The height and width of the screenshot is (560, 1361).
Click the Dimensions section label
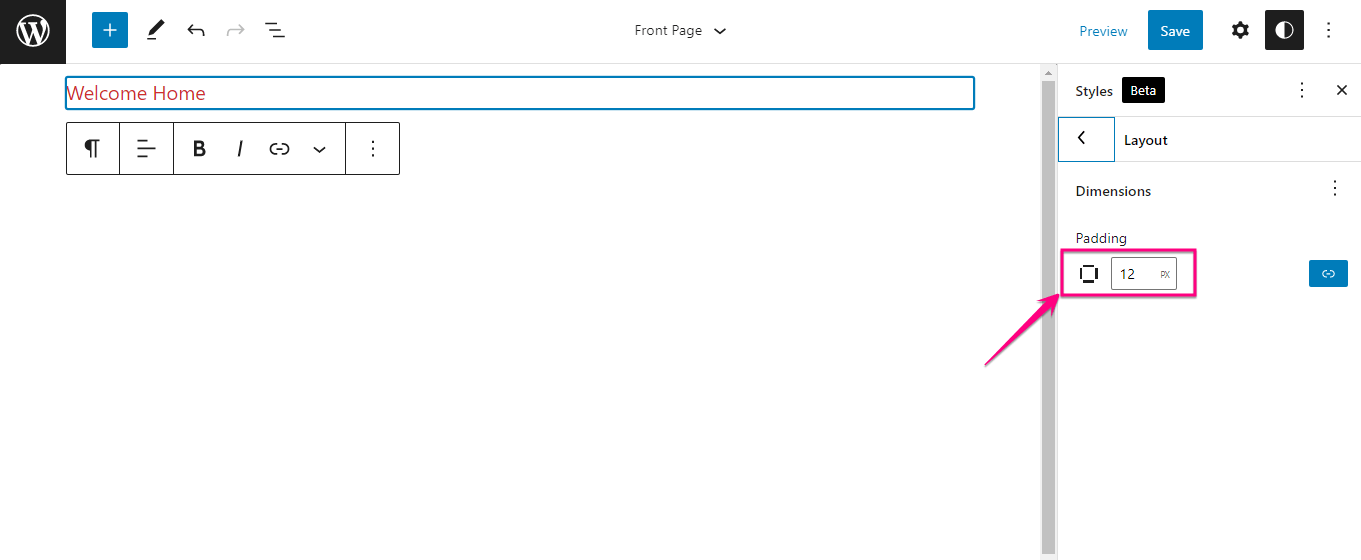coord(1113,191)
